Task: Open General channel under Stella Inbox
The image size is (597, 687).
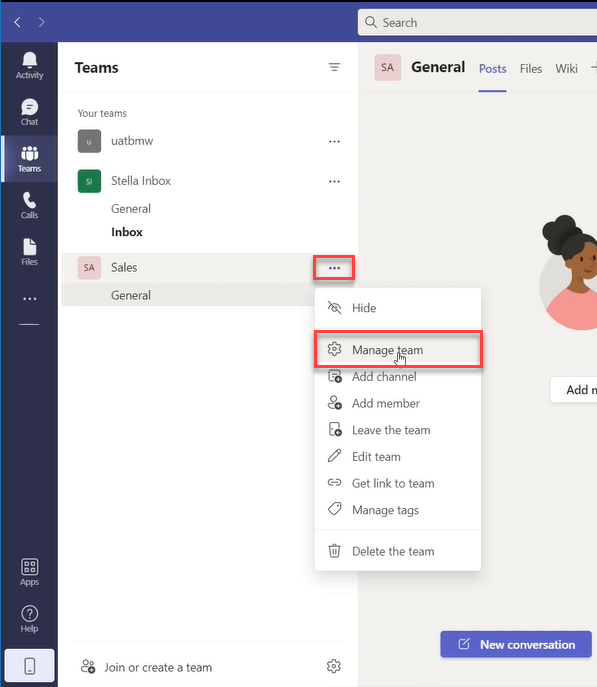Action: 131,209
